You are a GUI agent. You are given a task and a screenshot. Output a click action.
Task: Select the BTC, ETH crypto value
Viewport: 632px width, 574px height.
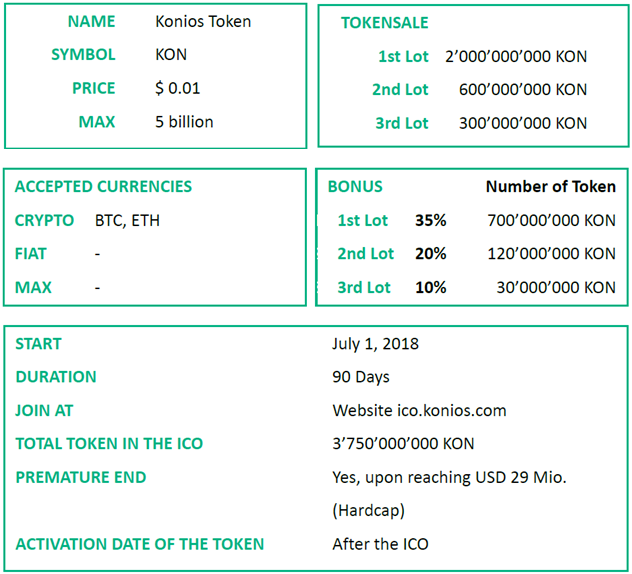(x=127, y=220)
